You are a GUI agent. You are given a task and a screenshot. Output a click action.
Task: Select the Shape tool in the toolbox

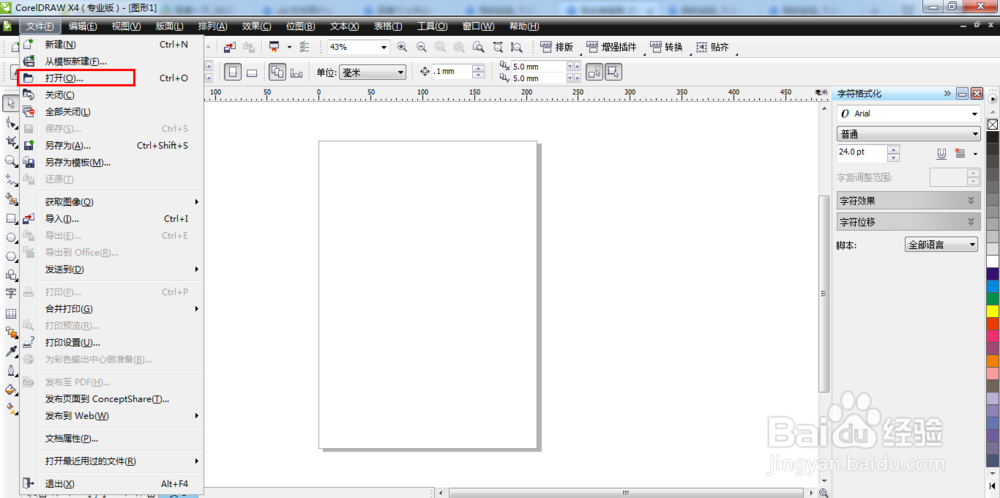click(11, 122)
